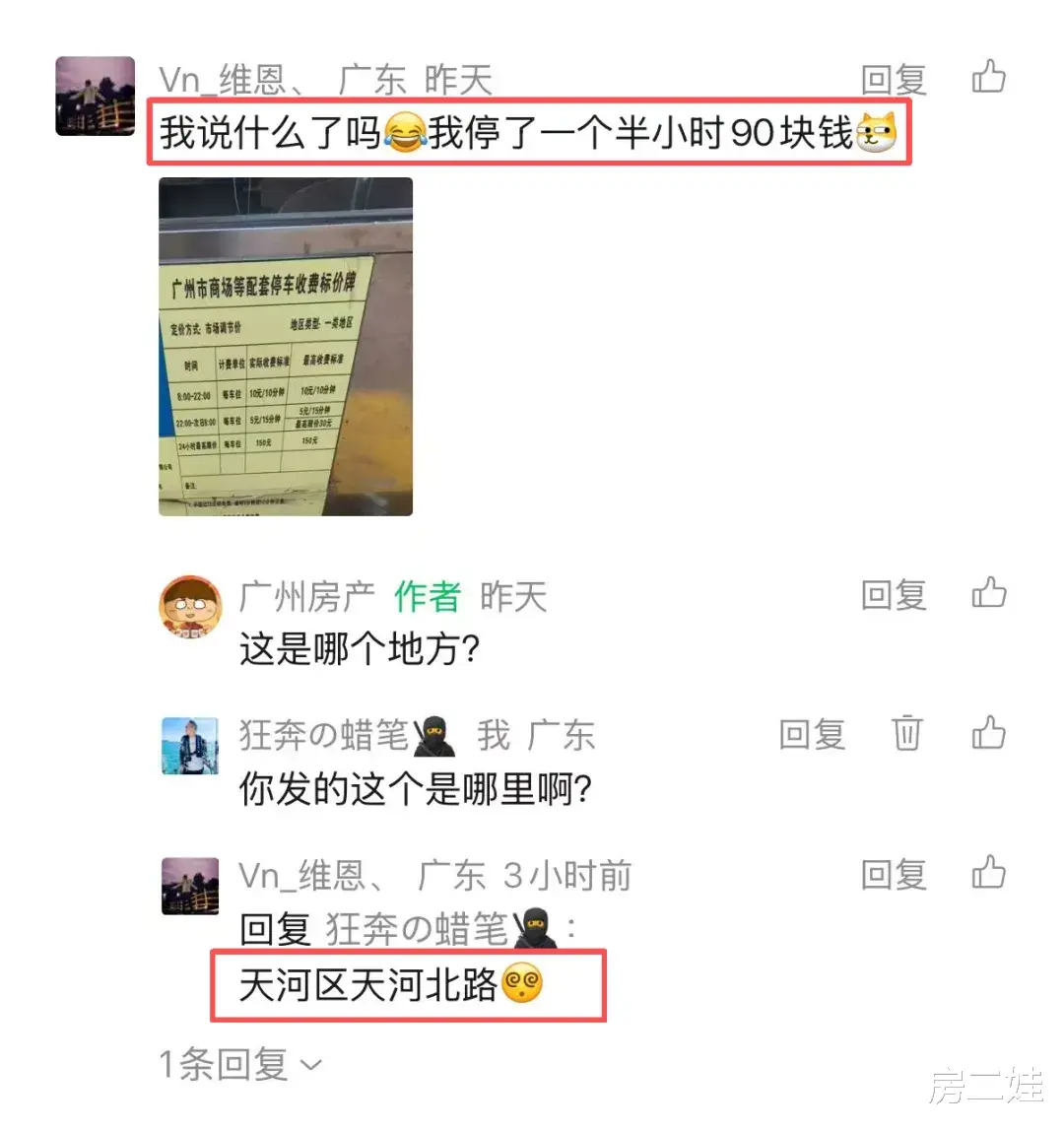Reply to 广州房产's question 这是哪个地方
The width and height of the screenshot is (1064, 1131).
[x=894, y=595]
